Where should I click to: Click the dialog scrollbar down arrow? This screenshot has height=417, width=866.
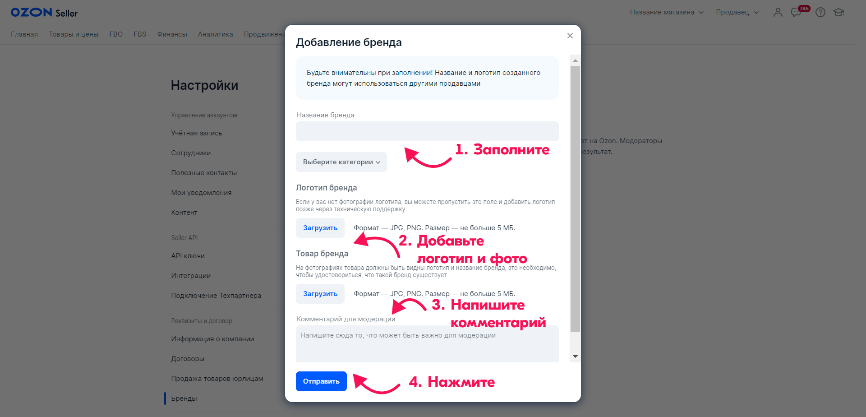pyautogui.click(x=574, y=356)
